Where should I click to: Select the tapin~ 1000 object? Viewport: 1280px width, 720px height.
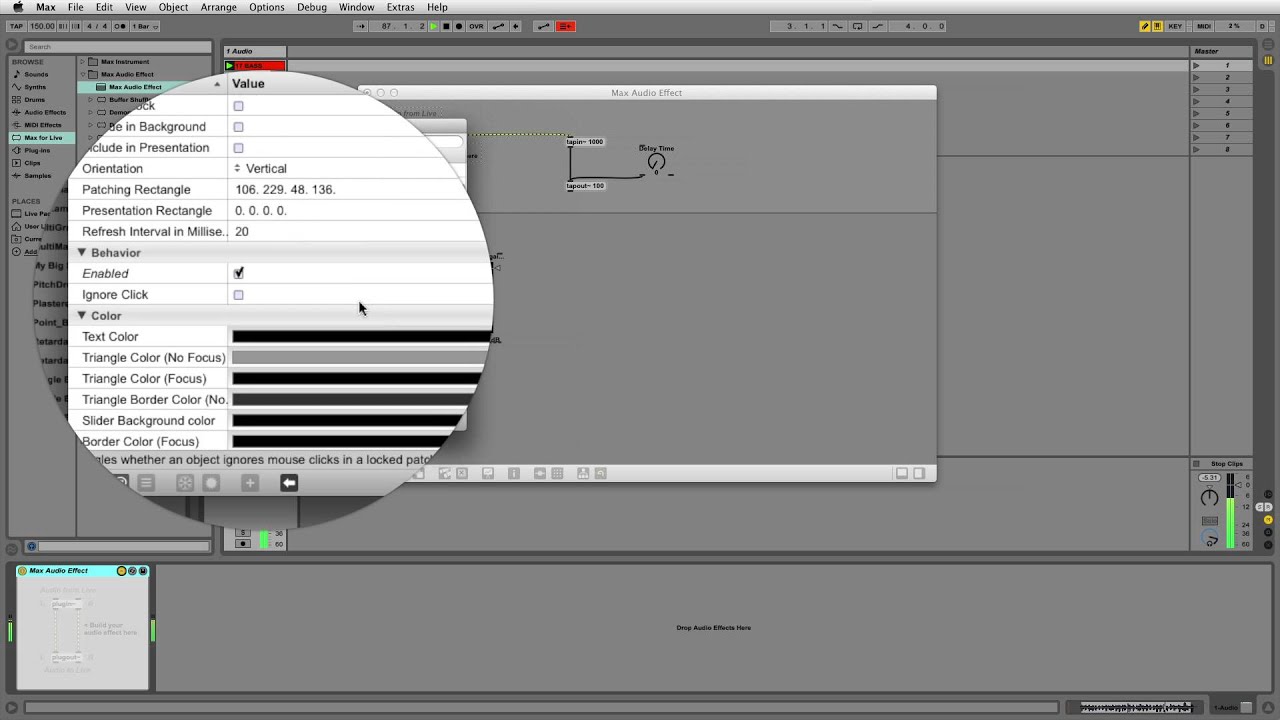586,142
